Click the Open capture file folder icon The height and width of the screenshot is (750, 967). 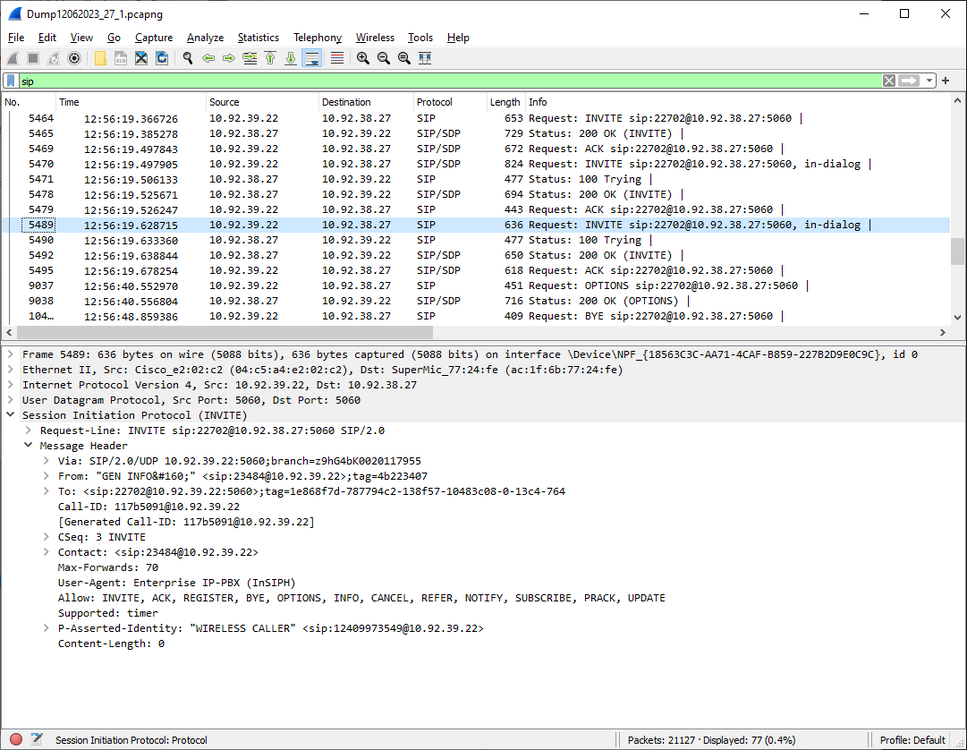[x=101, y=59]
